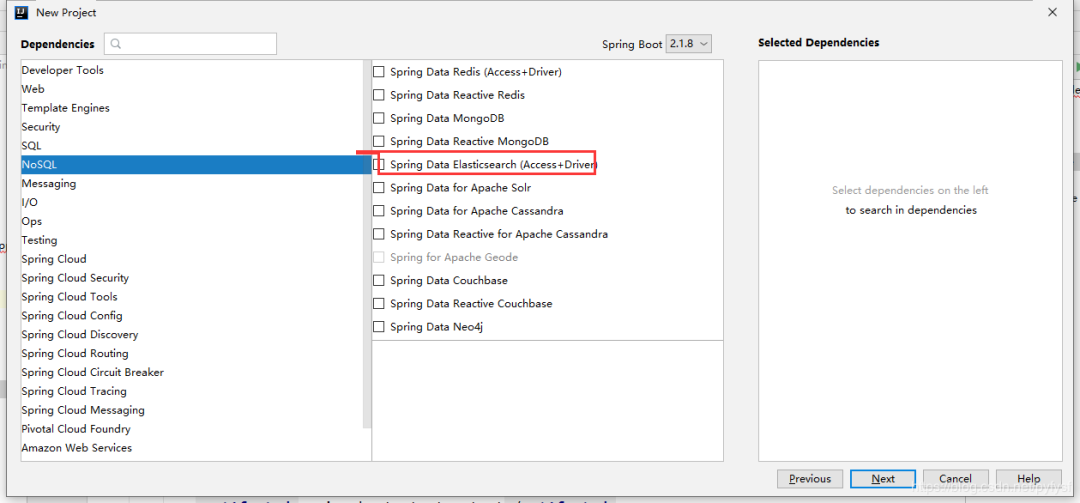Open the Spring Boot version dropdown
The width and height of the screenshot is (1080, 503).
coord(688,44)
